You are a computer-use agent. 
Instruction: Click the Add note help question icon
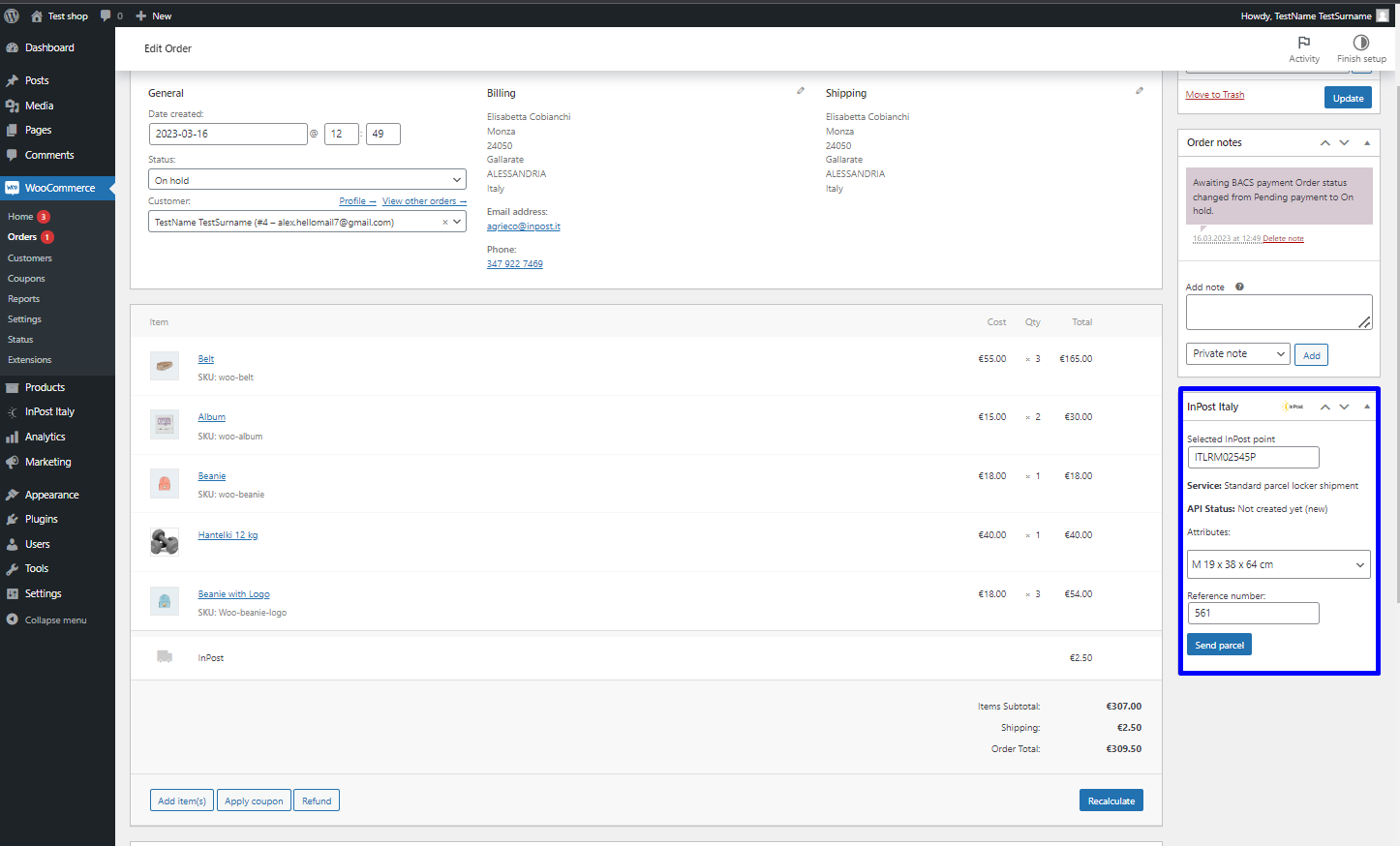1239,287
